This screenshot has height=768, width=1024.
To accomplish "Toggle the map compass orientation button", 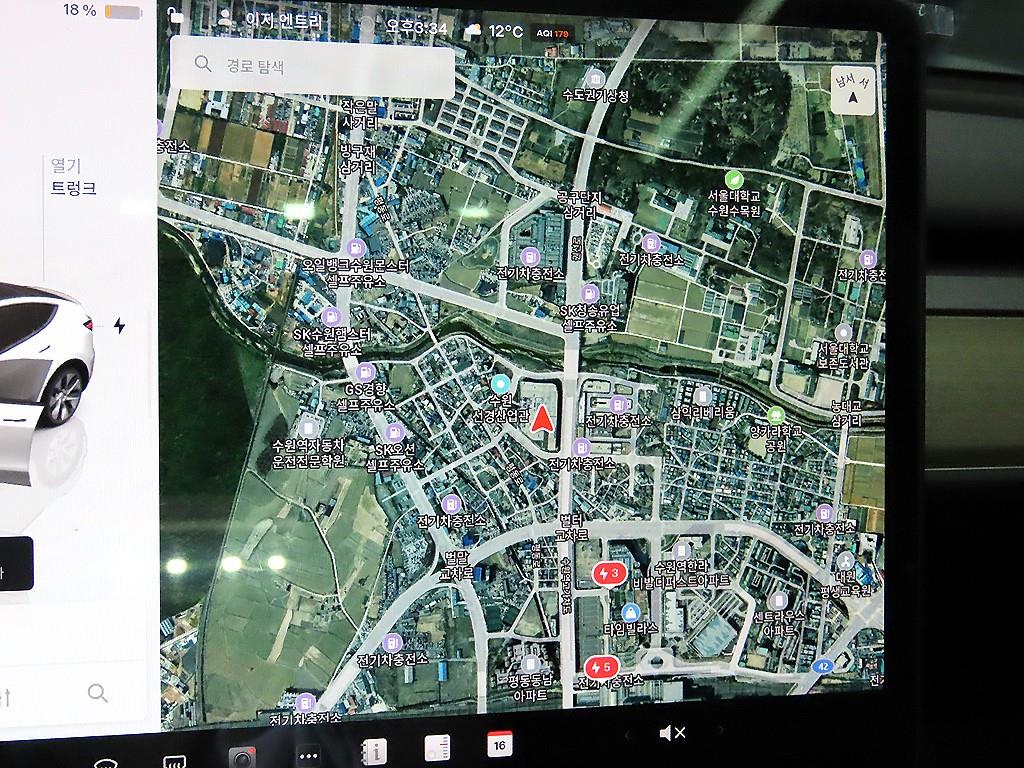I will click(851, 88).
